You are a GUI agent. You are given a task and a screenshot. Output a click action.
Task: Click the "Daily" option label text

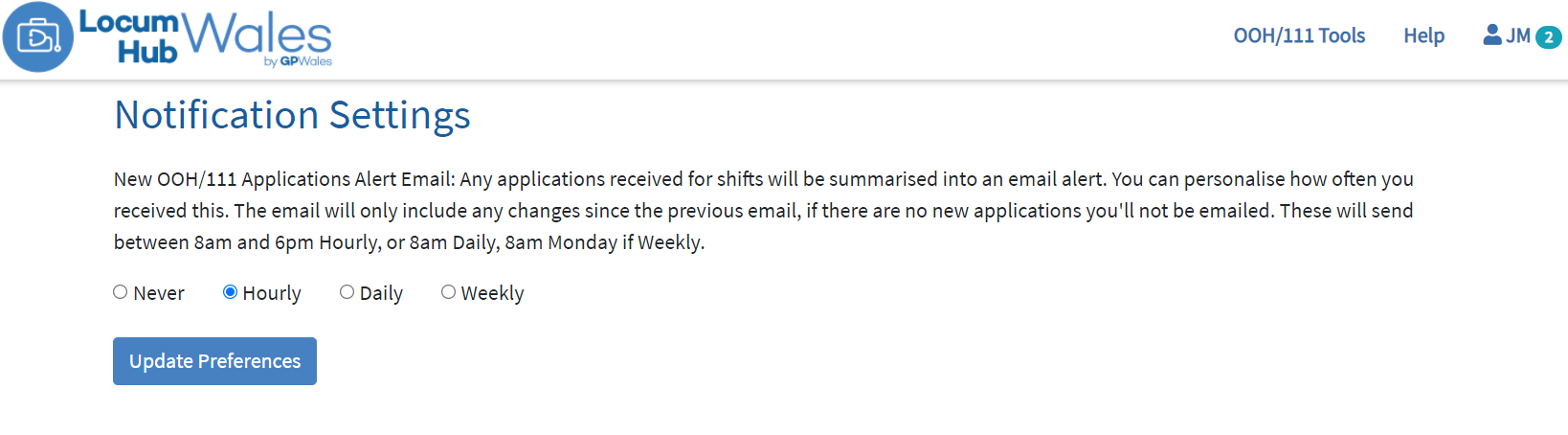(x=381, y=293)
